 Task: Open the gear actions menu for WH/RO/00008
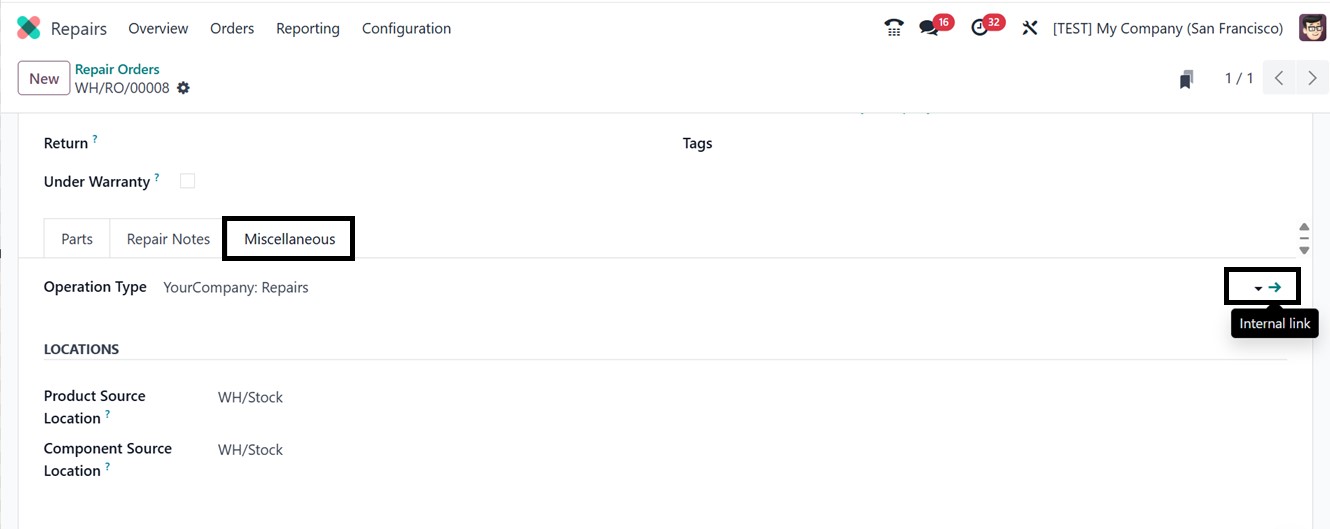pos(183,88)
